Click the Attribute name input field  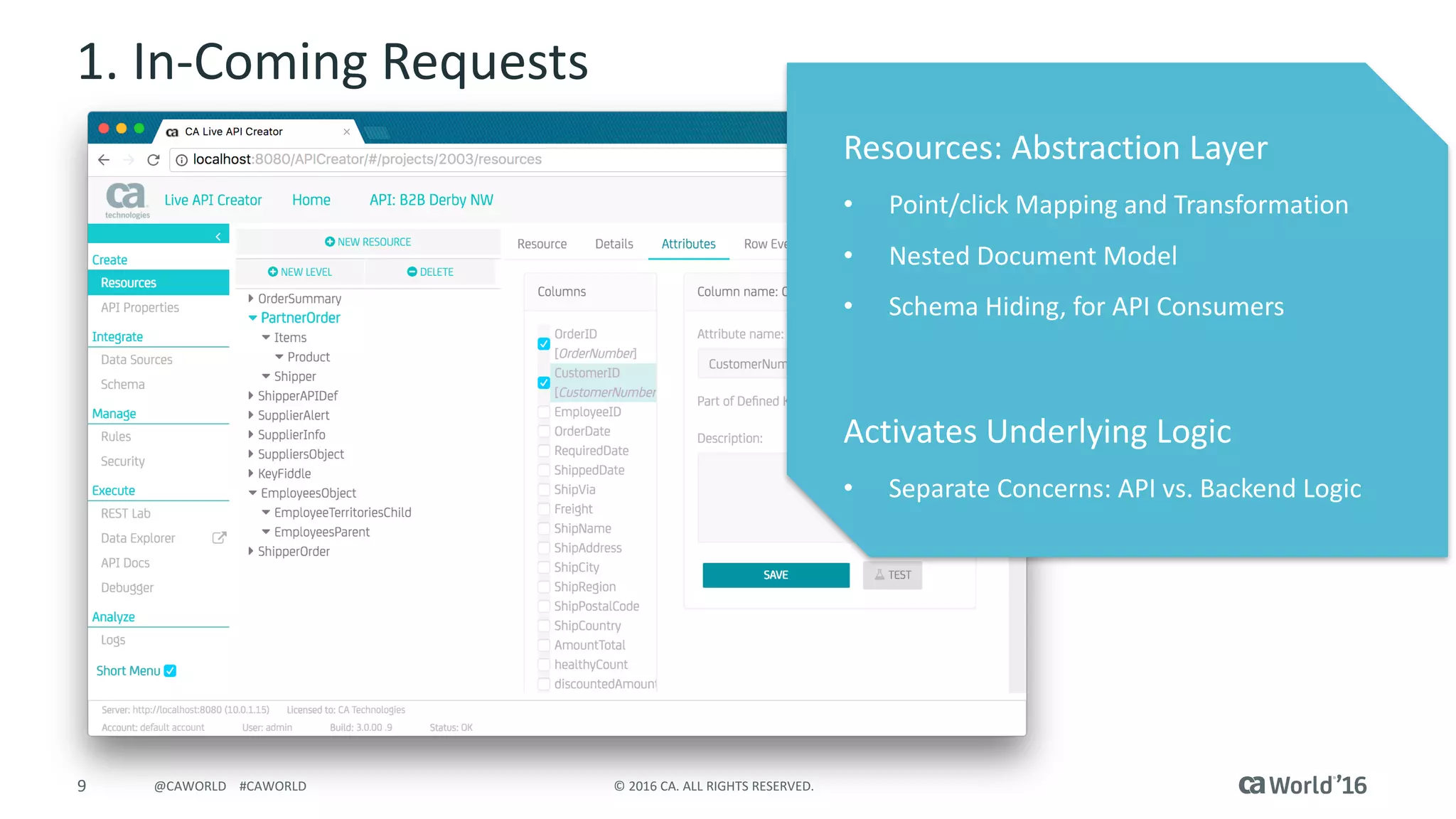[742, 364]
